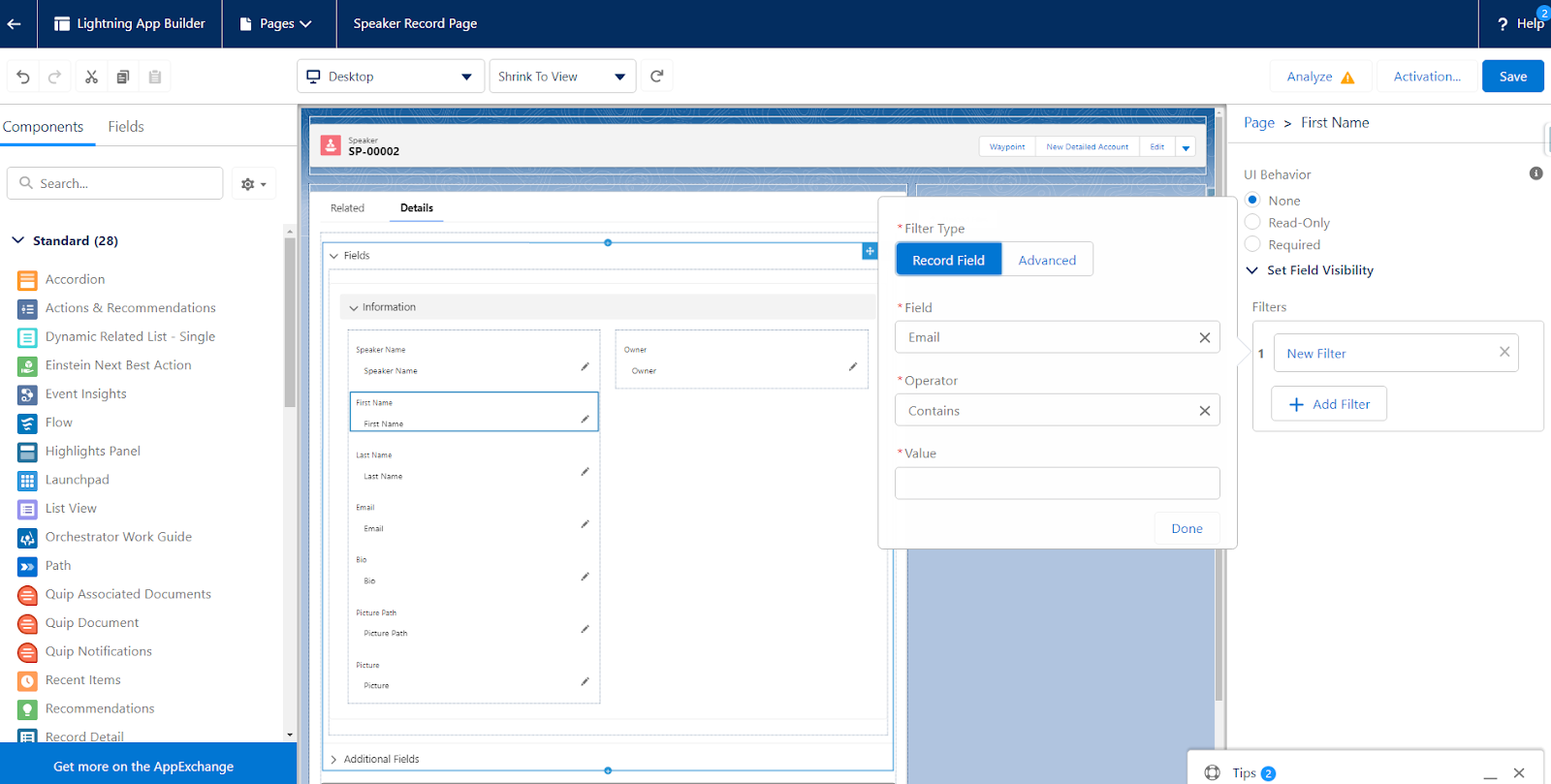The image size is (1551, 784).
Task: Click the Analyze button
Action: click(1320, 77)
